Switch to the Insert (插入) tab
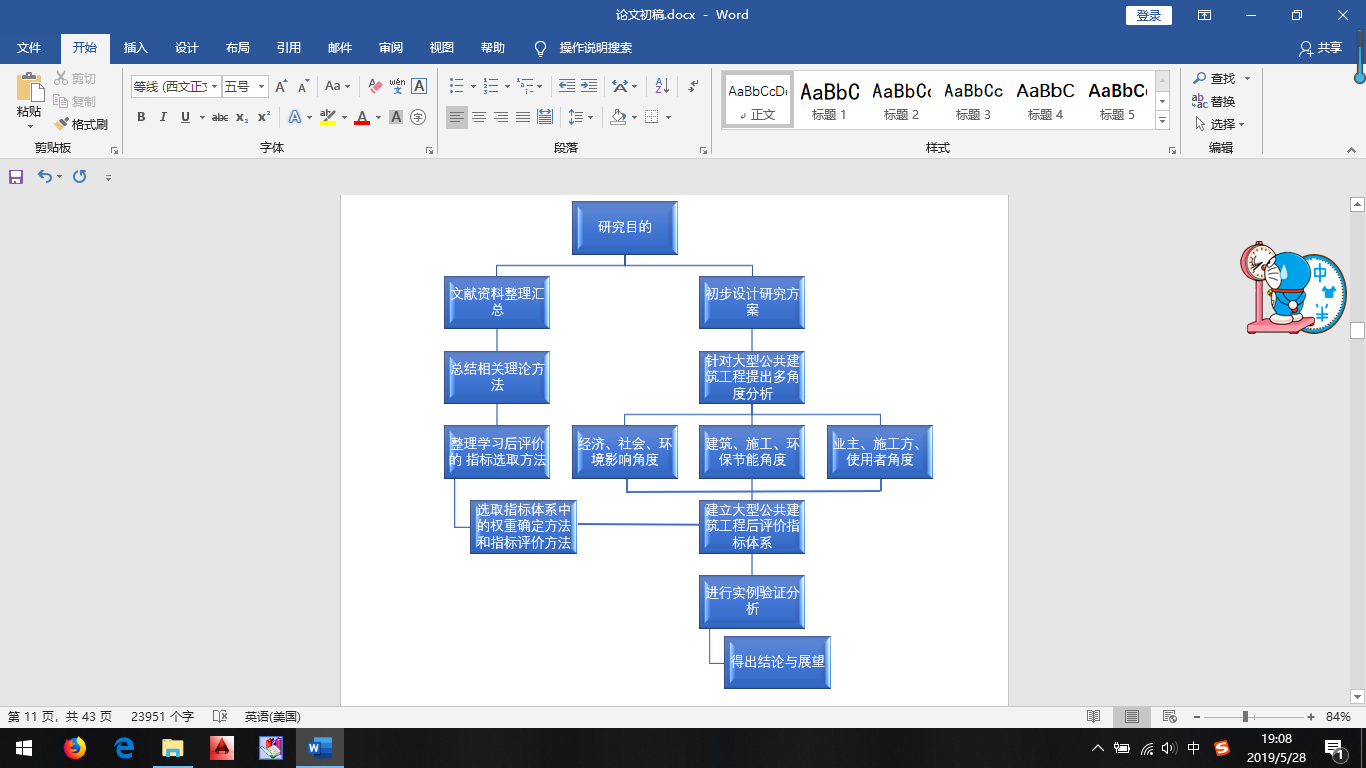The image size is (1366, 768). pos(135,48)
